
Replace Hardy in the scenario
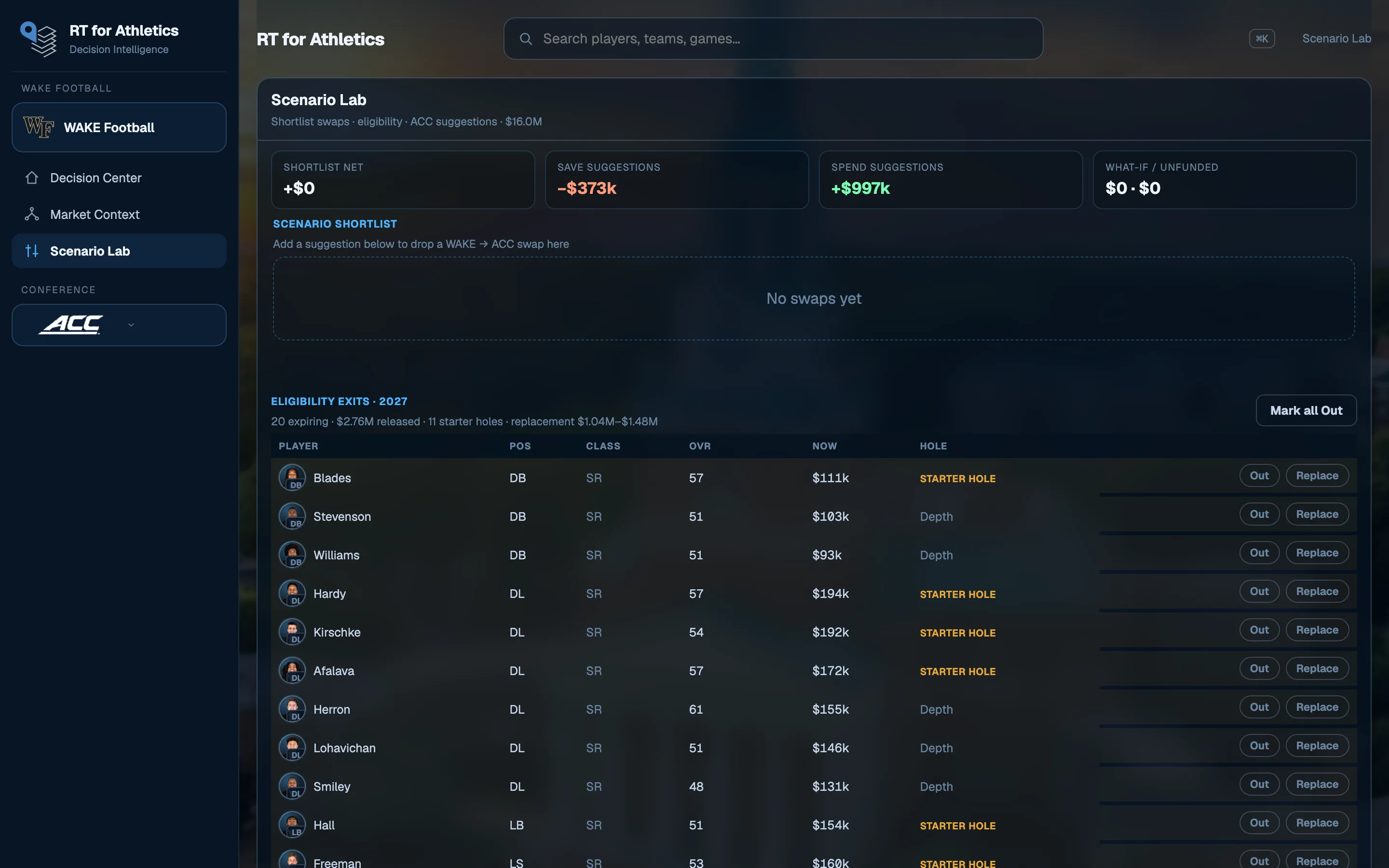1317,591
